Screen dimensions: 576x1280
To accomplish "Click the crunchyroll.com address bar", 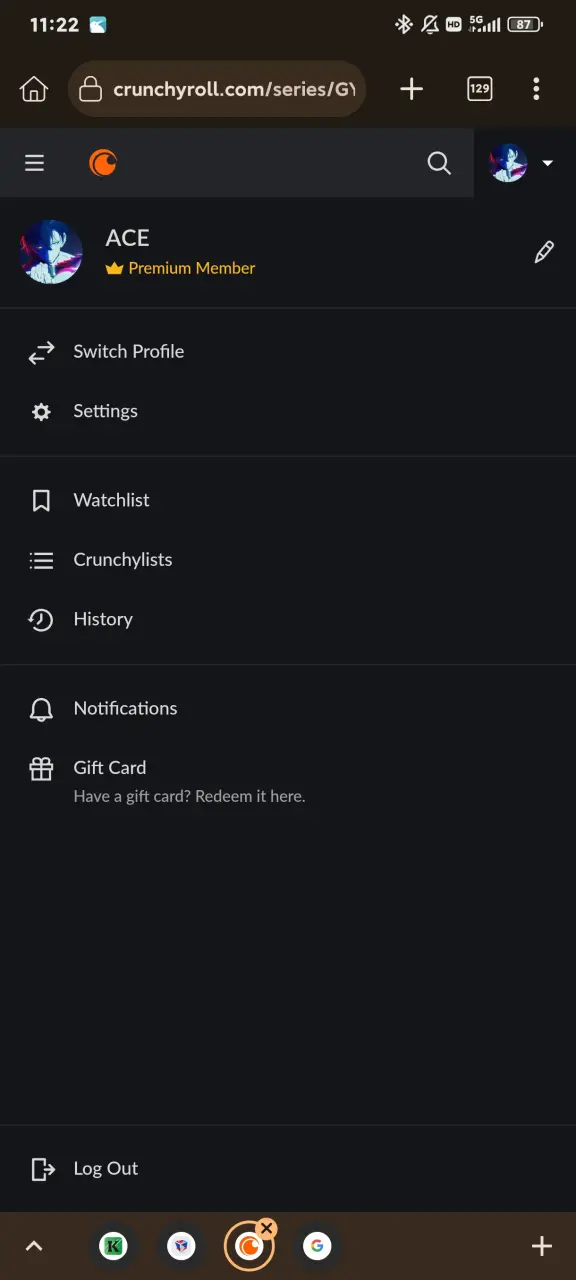I will (217, 89).
